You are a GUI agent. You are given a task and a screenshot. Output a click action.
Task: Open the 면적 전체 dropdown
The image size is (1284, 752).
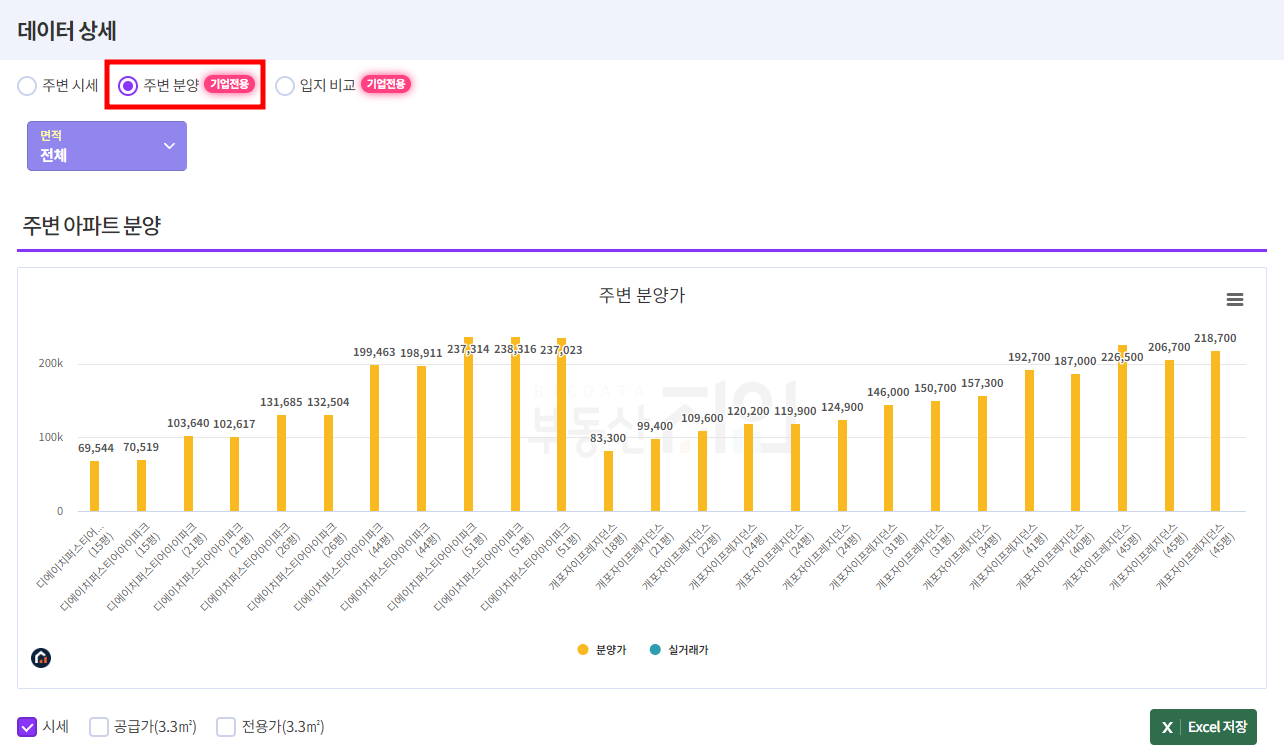pyautogui.click(x=106, y=146)
